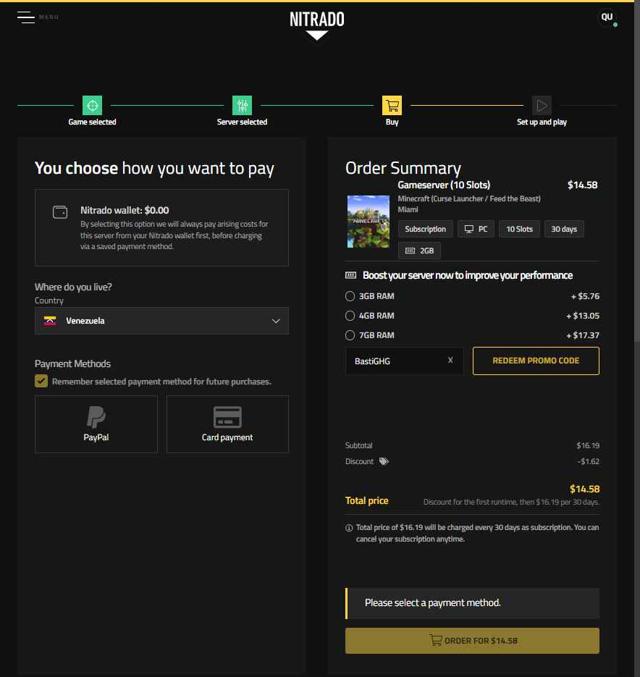640x677 pixels.
Task: Click the Menu label text
Action: (49, 17)
